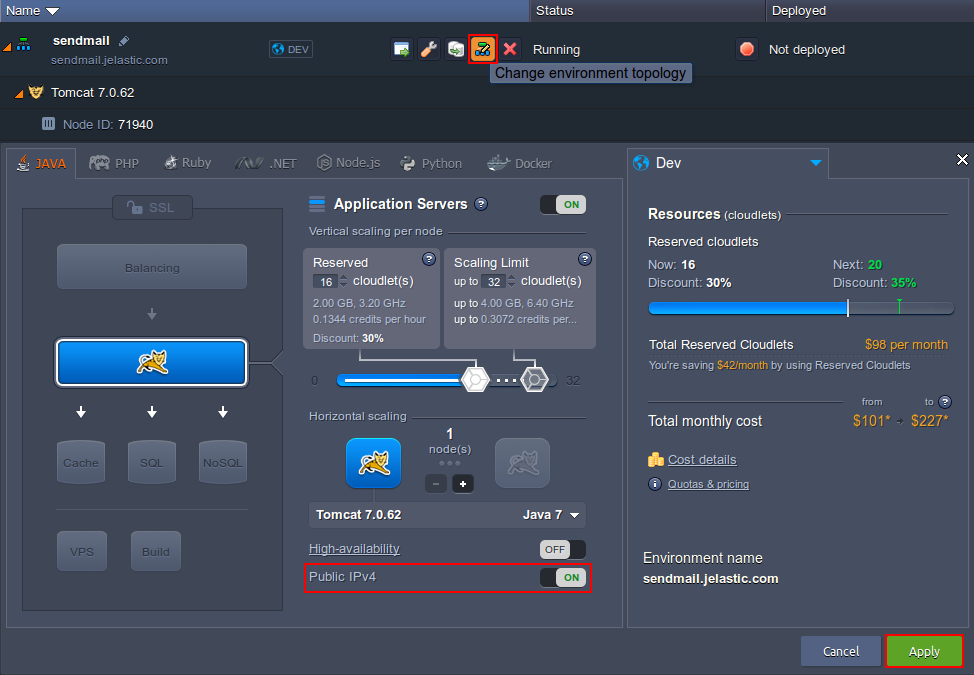Switch to the PHP tab
The width and height of the screenshot is (974, 675).
(x=114, y=163)
